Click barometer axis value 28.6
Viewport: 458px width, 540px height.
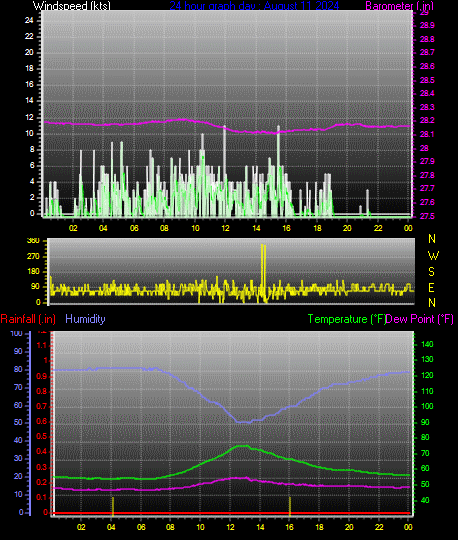pyautogui.click(x=427, y=66)
